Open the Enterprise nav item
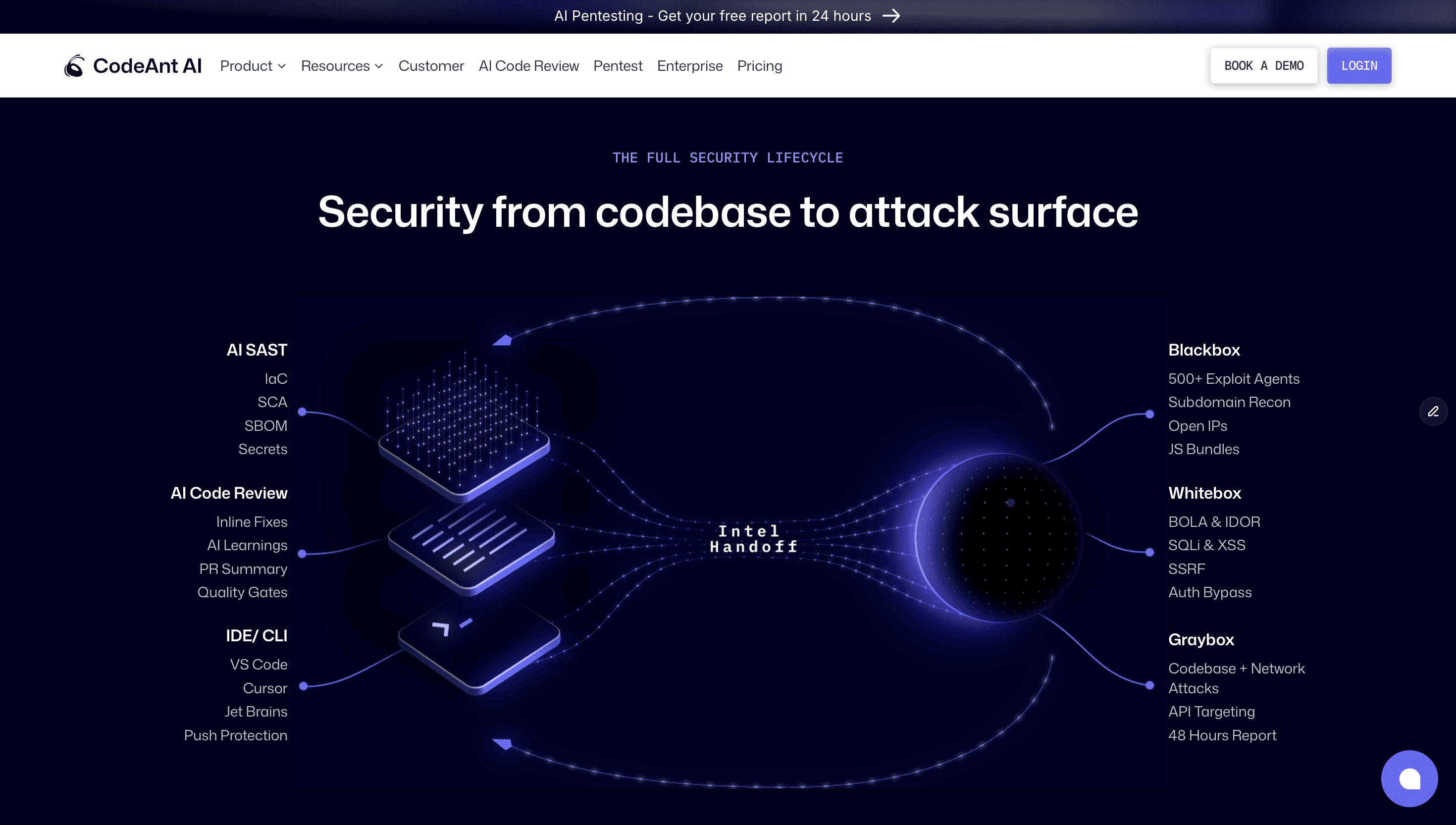 [689, 66]
